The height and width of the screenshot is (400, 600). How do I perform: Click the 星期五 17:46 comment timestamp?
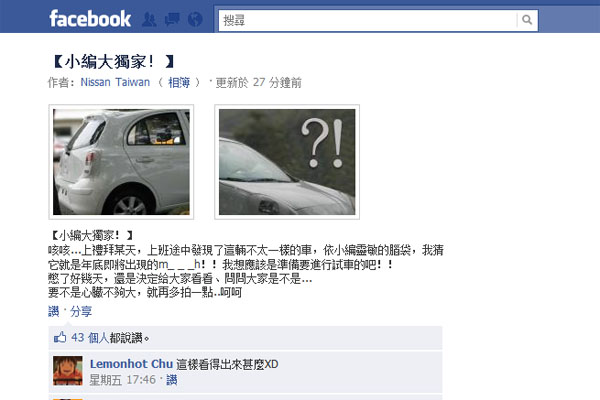click(122, 380)
